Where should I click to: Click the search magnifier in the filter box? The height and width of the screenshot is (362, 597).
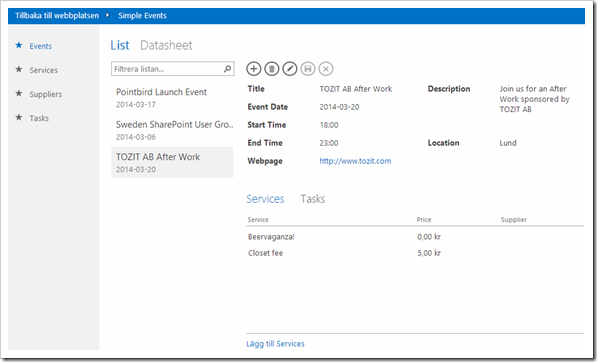click(227, 69)
